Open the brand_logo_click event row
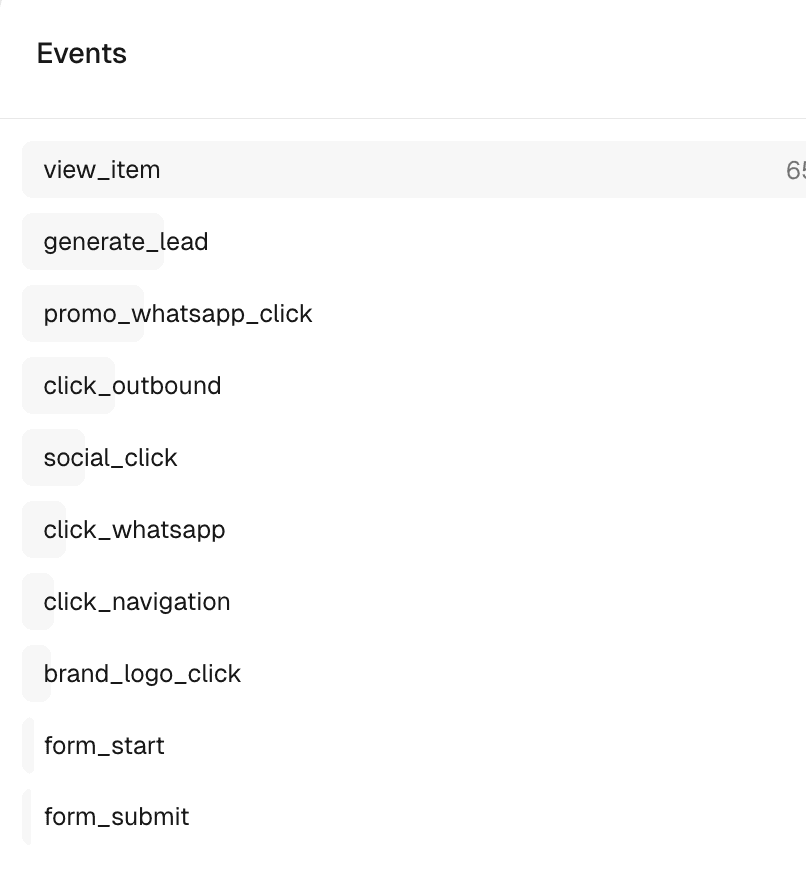806x874 pixels. [x=142, y=673]
